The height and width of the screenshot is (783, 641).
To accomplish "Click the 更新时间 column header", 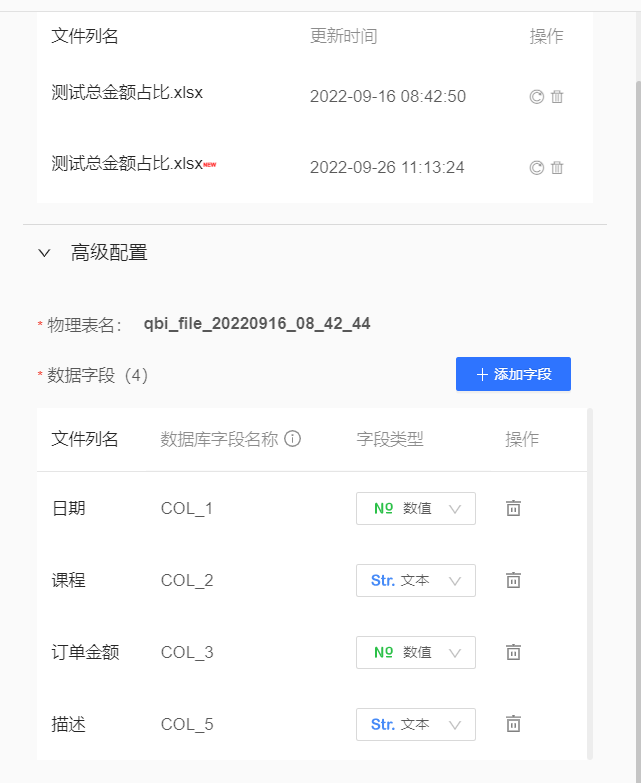I will 343,37.
